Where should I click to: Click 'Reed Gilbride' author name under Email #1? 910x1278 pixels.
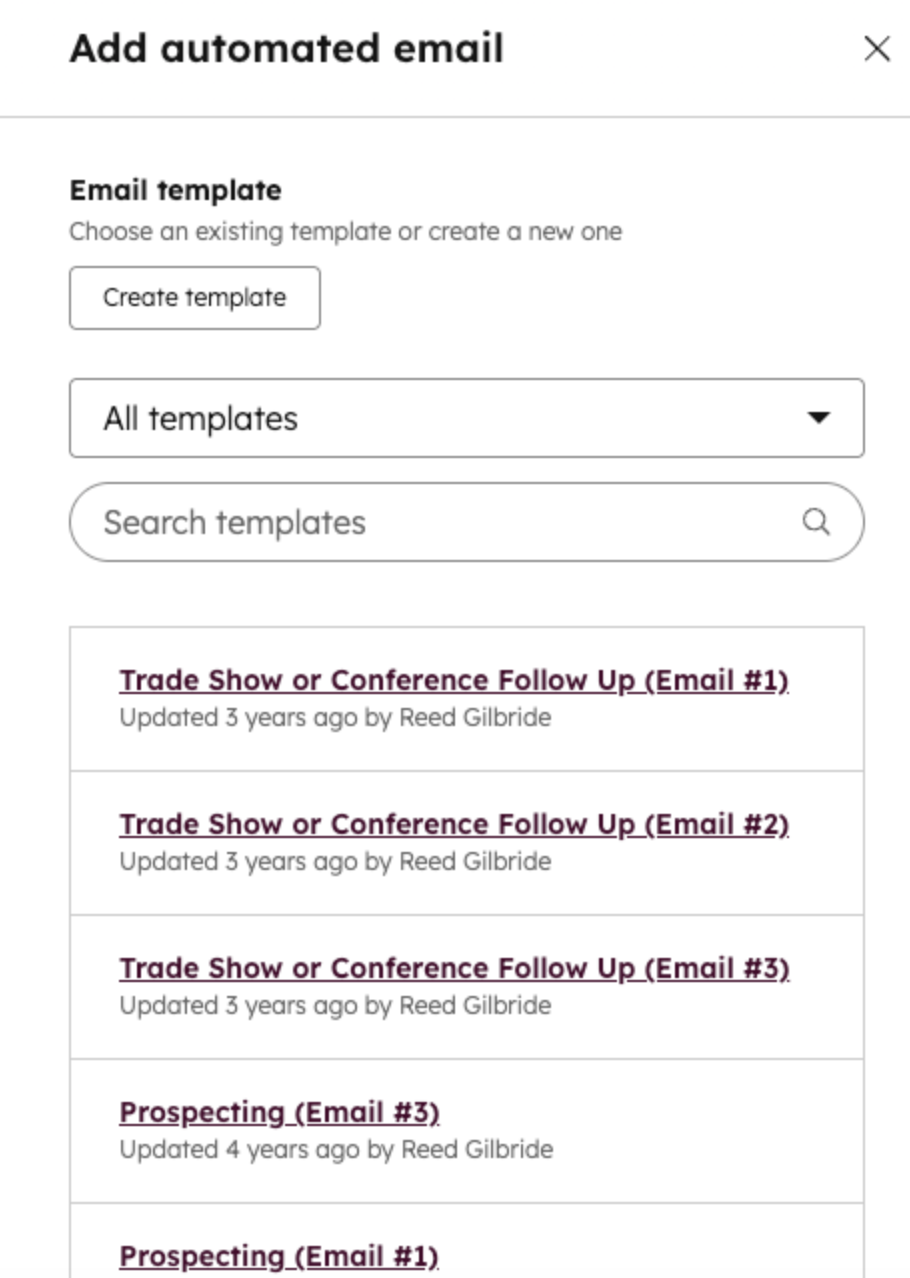click(475, 717)
